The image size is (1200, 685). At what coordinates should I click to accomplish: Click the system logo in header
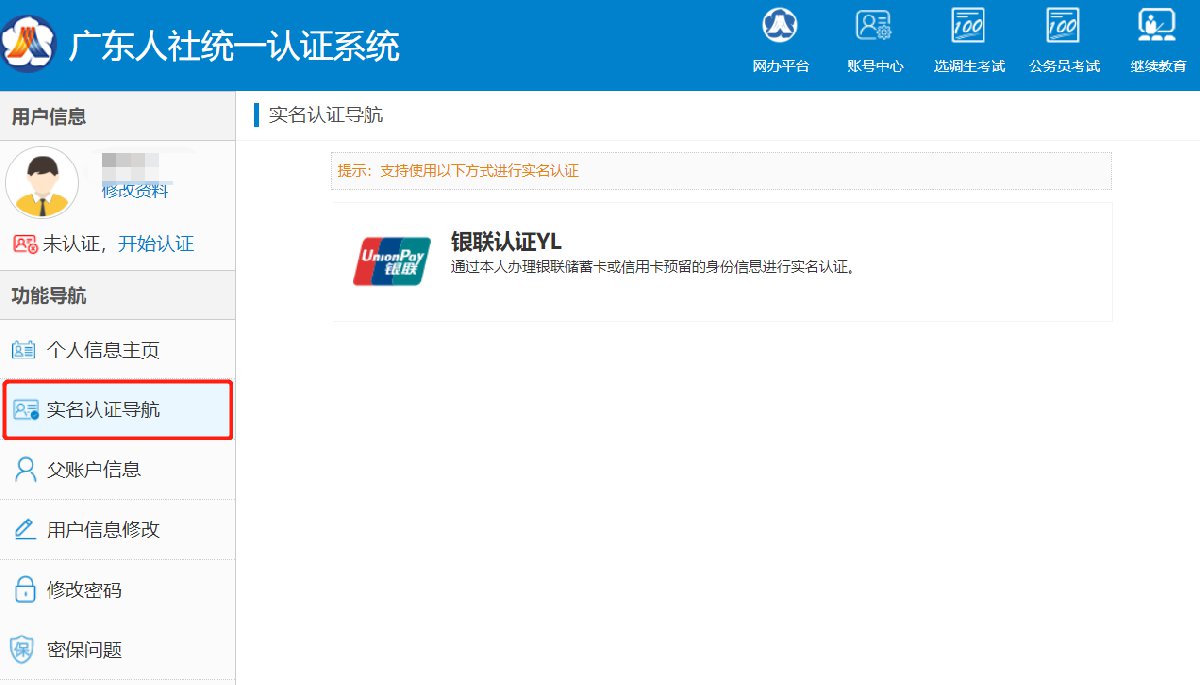point(29,45)
